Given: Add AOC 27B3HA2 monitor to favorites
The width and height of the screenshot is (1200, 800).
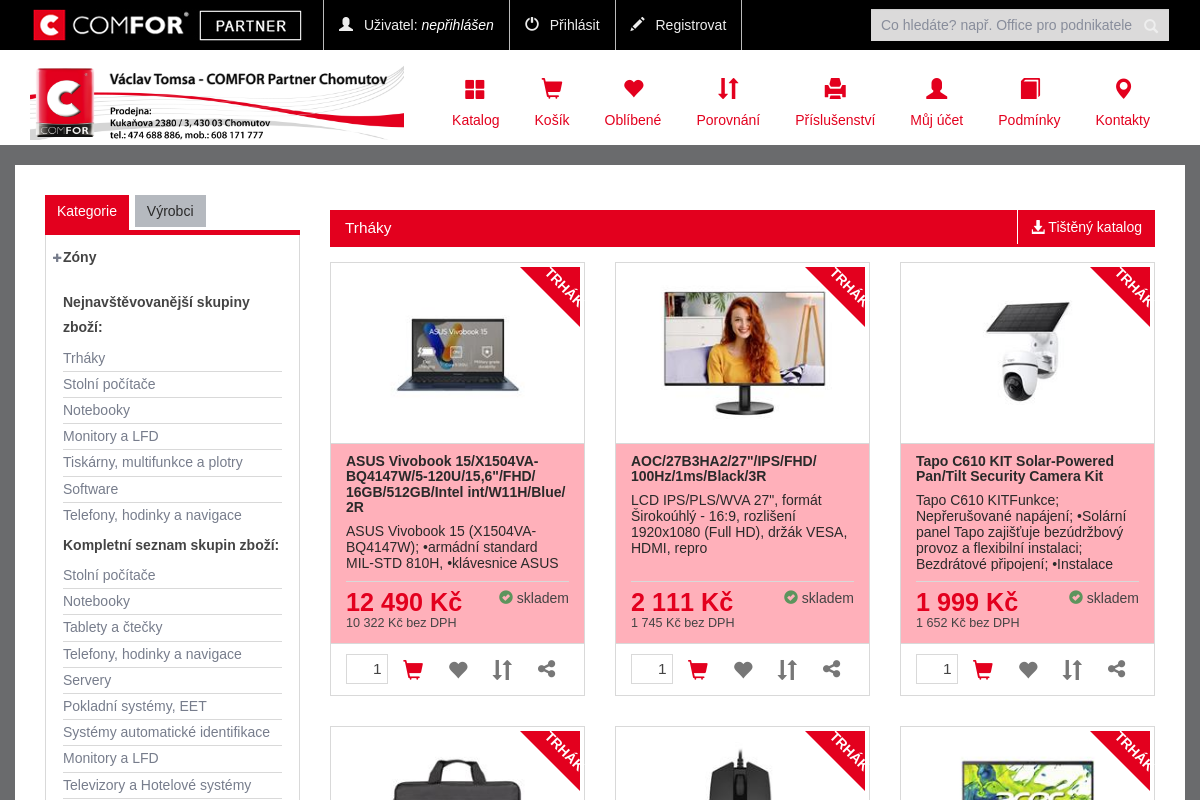Looking at the screenshot, I should click(x=743, y=669).
